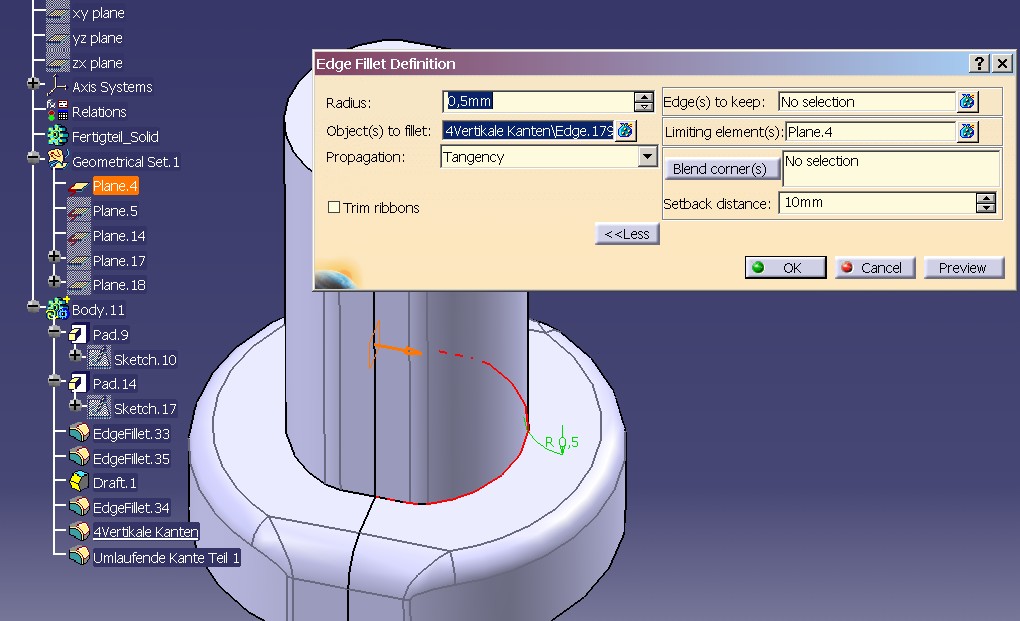Click OK in Edge Fillet Definition

[x=785, y=267]
